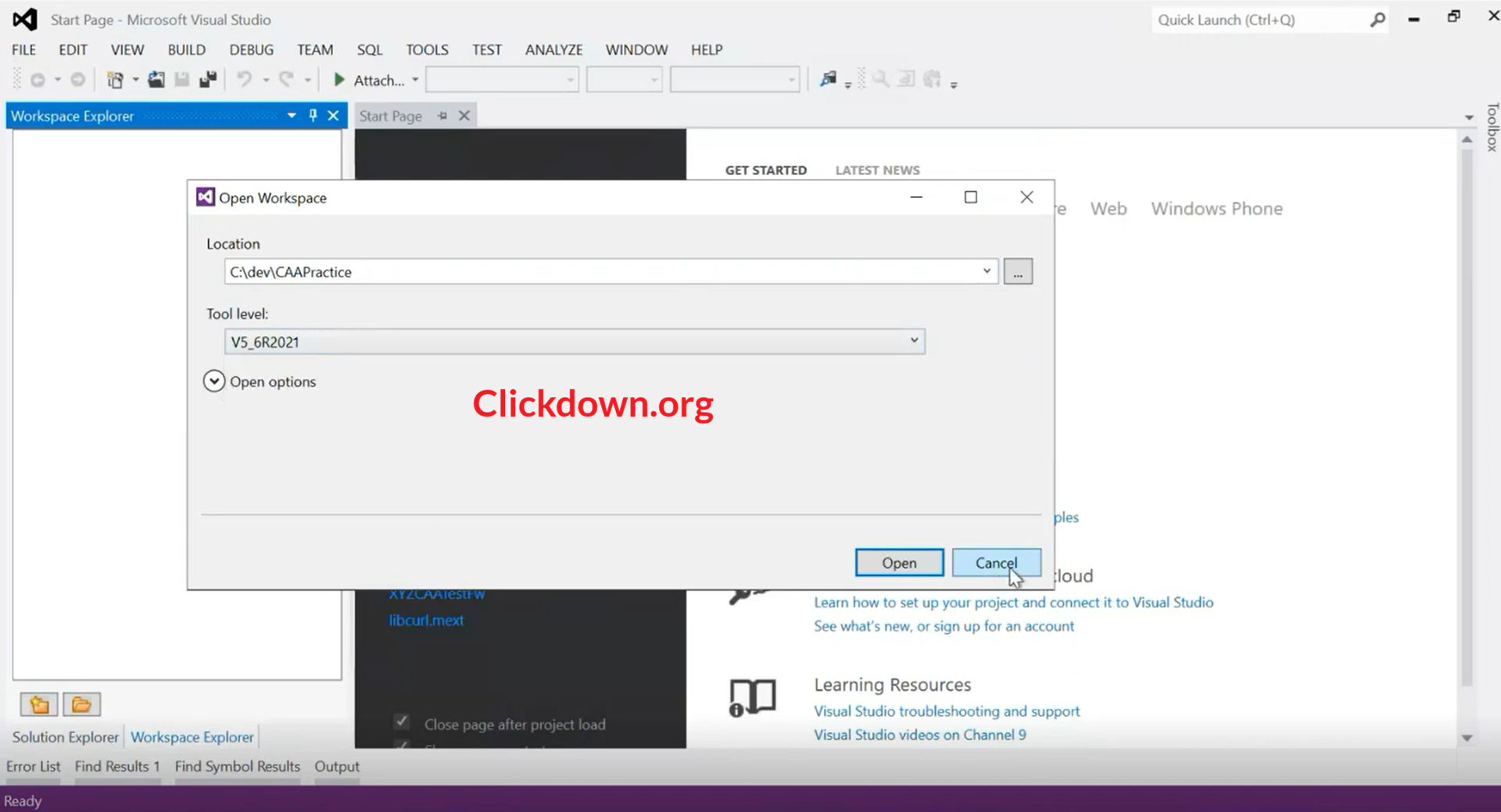1501x812 pixels.
Task: Open Workspace Explorer window position dropdown
Action: [x=292, y=116]
